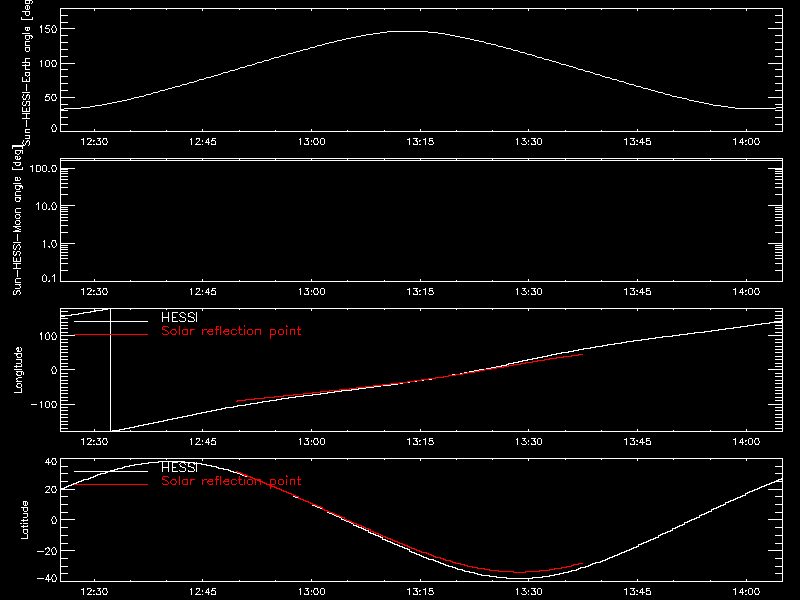Image resolution: width=800 pixels, height=600 pixels.
Task: Click the 13:15 time label under Earth angle plot
Action: 420,142
